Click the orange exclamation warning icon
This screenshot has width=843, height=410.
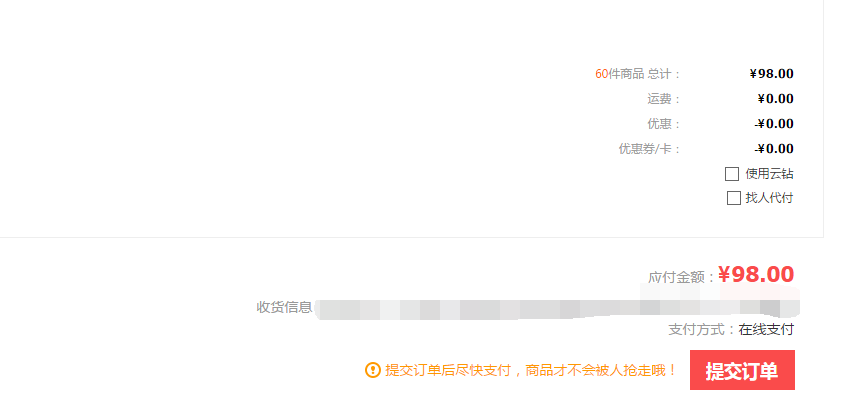coord(373,370)
